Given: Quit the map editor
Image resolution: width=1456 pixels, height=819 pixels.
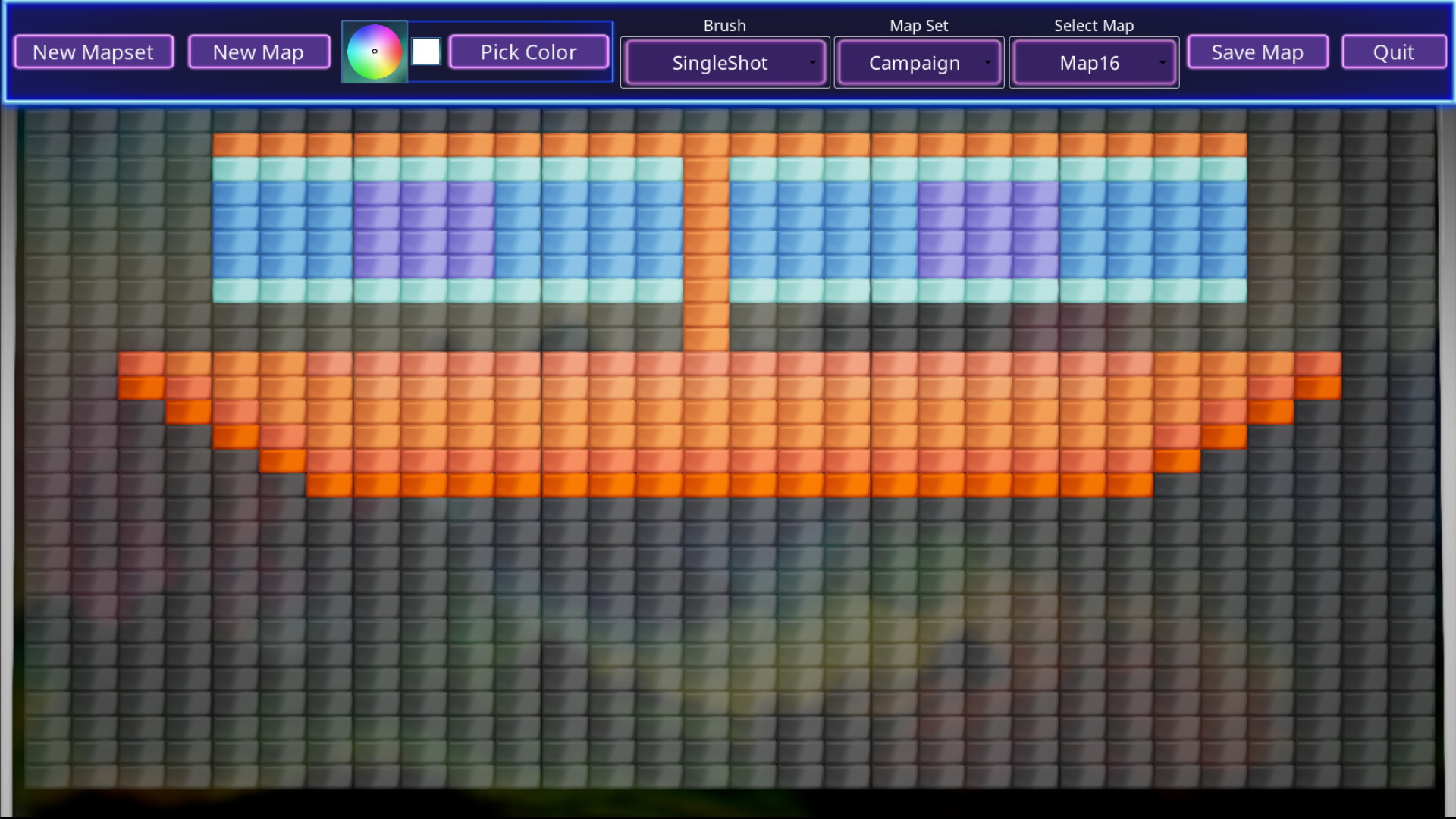Looking at the screenshot, I should tap(1394, 52).
